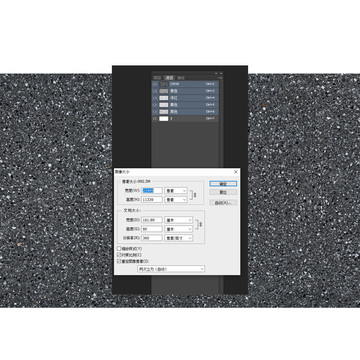
Task: Enable the Scale Styles checkbox
Action: tap(119, 249)
